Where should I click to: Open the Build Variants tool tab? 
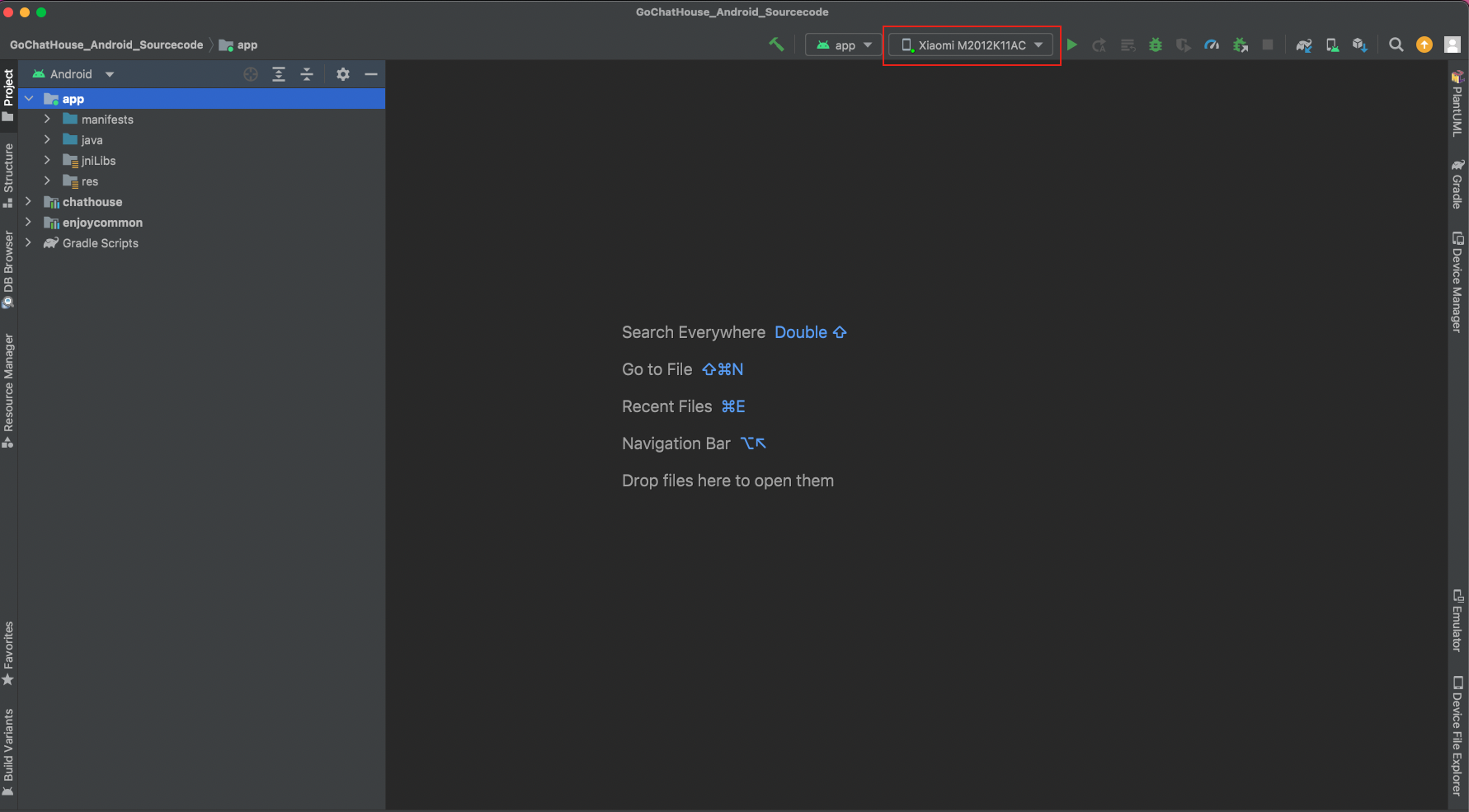[8, 751]
